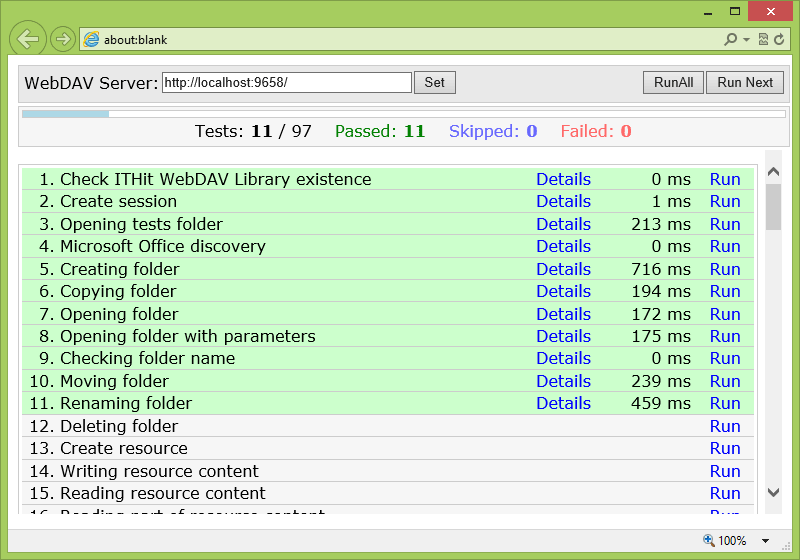The image size is (800, 560).
Task: Open Details for Checking folder name
Action: click(x=563, y=359)
